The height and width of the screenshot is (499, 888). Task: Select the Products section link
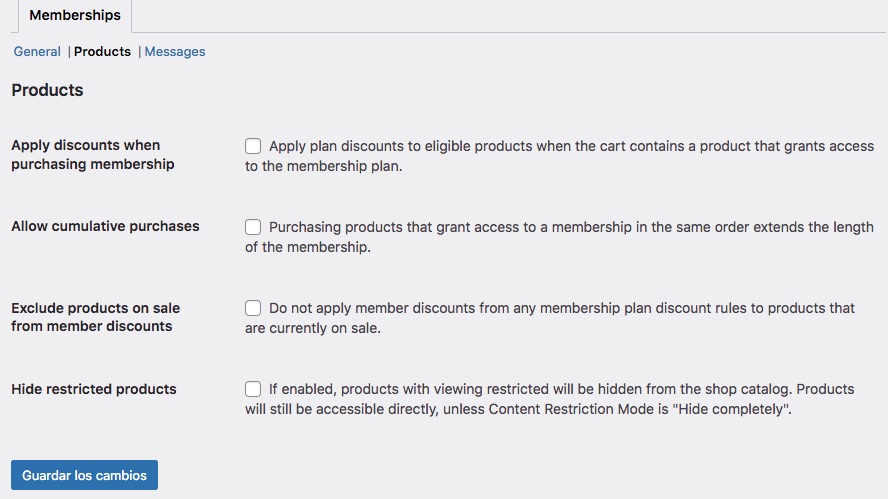pyautogui.click(x=103, y=52)
